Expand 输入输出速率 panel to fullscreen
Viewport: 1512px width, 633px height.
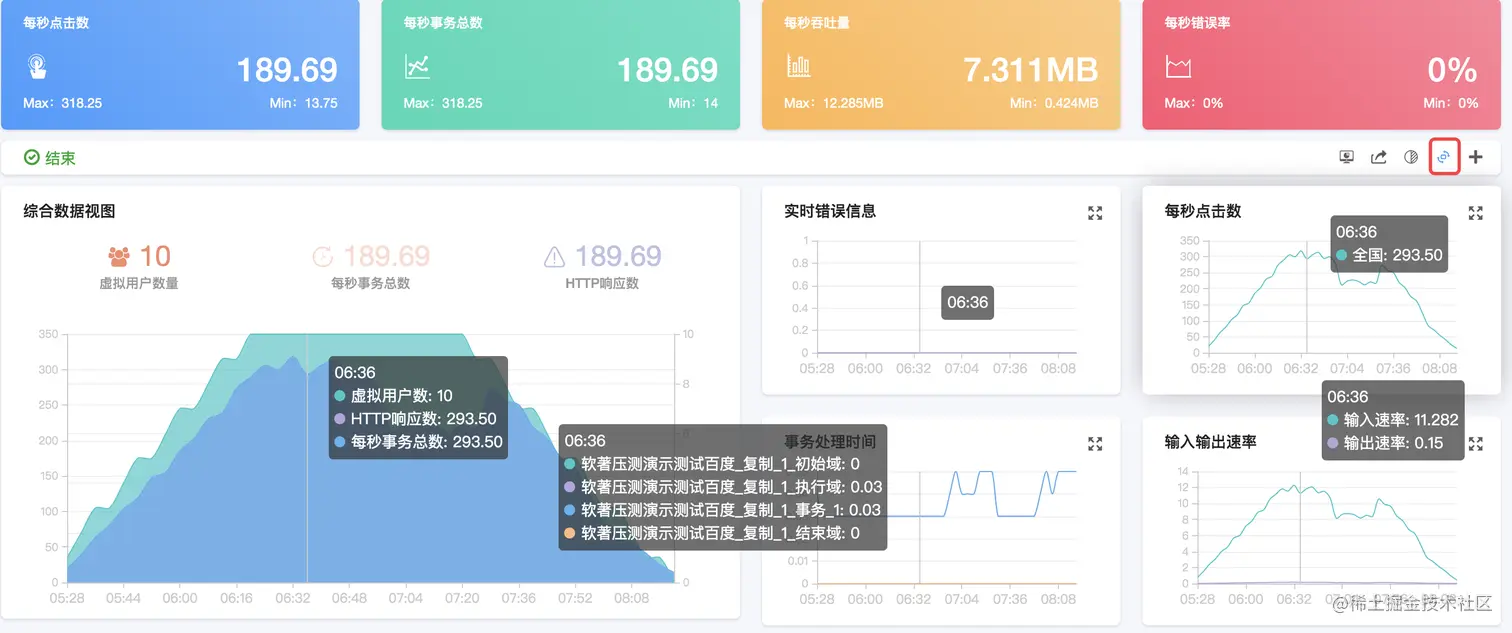[1475, 443]
